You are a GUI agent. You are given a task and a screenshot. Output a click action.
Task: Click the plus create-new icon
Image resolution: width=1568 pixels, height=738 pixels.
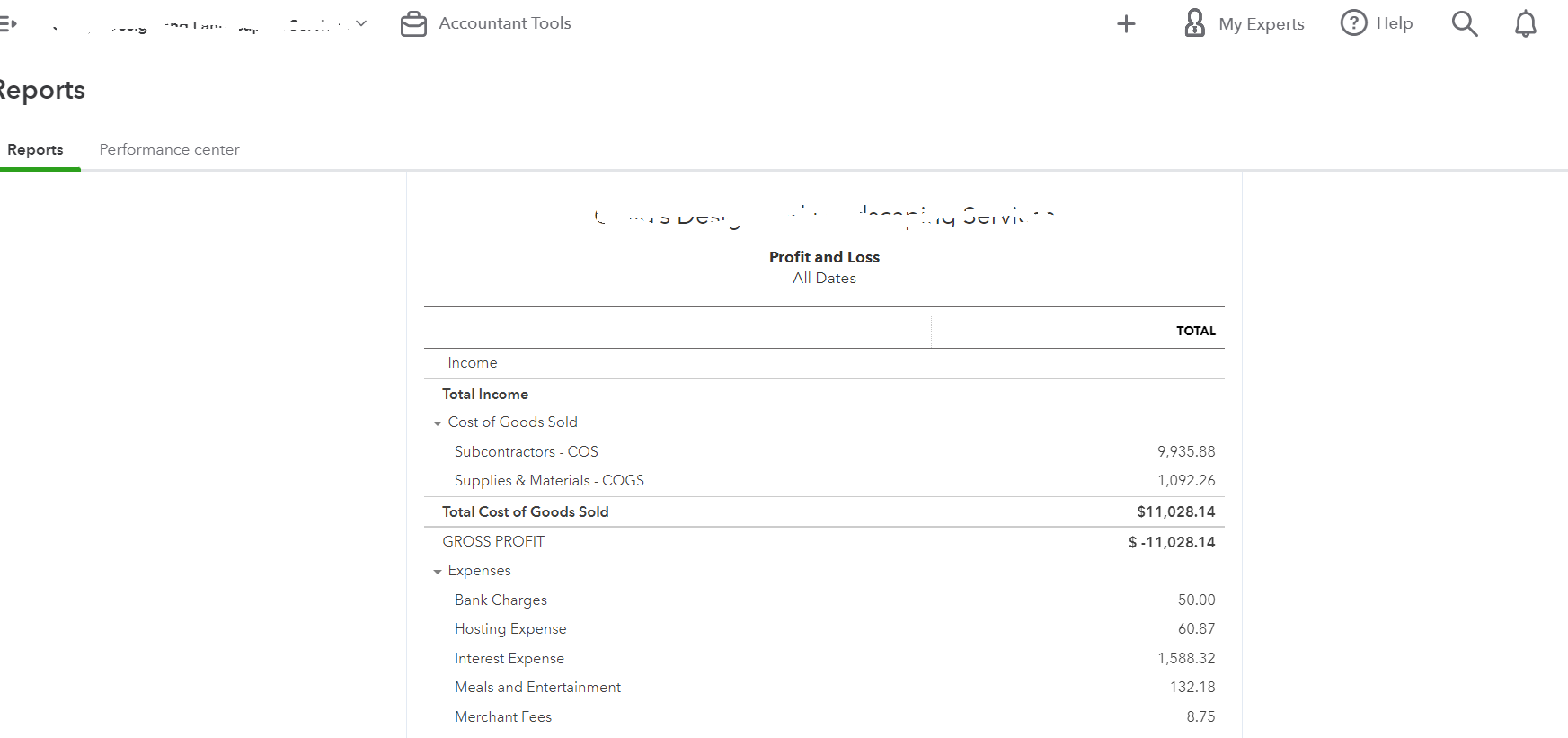pos(1126,24)
